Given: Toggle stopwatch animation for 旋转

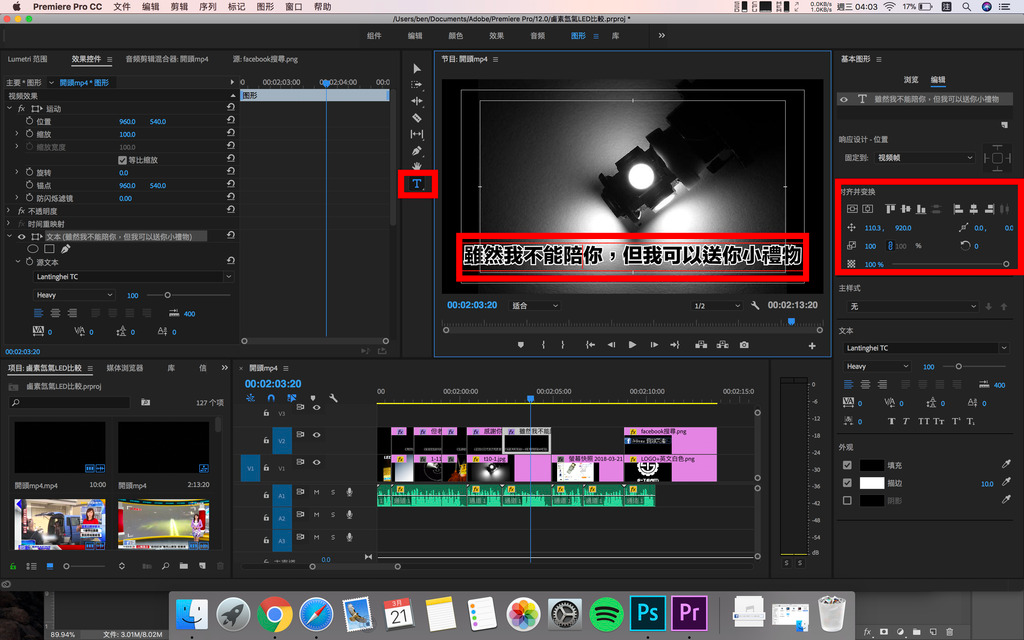Looking at the screenshot, I should pos(29,172).
